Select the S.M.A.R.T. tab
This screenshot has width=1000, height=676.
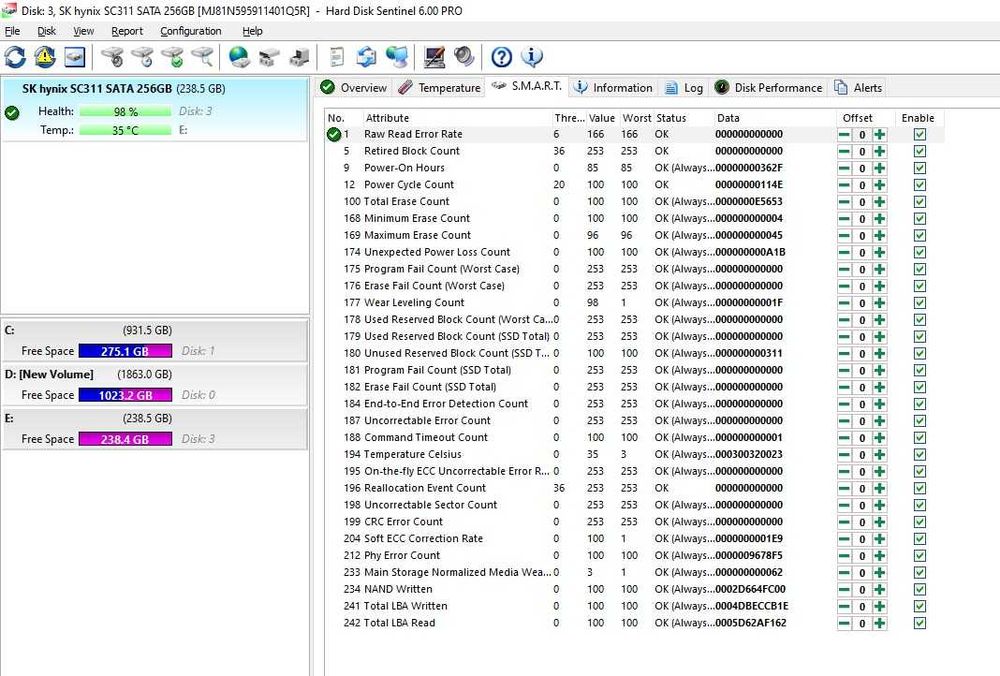click(x=527, y=85)
